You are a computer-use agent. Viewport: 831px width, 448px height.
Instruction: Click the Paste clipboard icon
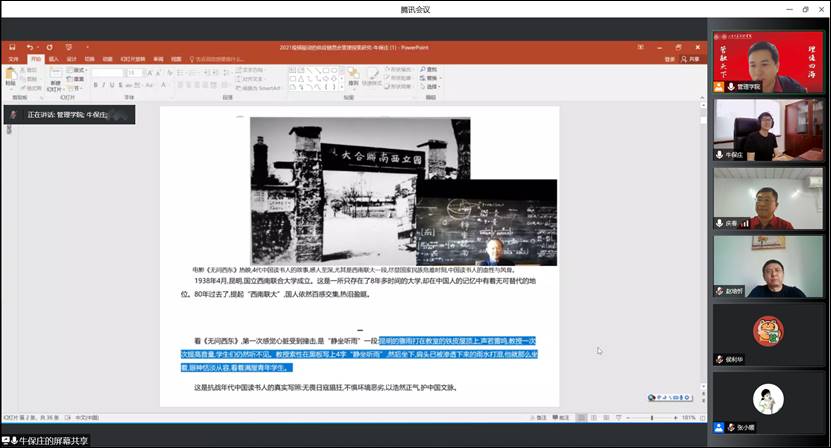tap(11, 76)
